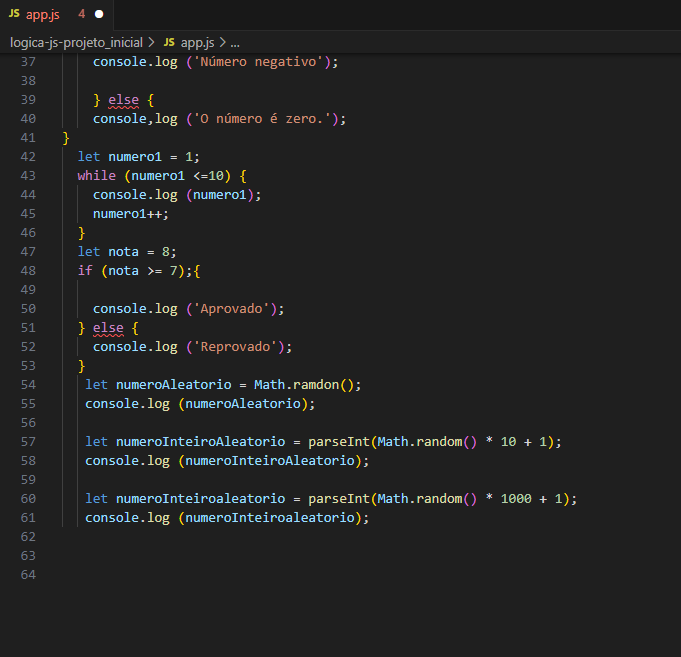Click line number 48 in gutter
Screen dimensions: 681x657
(x=28, y=271)
